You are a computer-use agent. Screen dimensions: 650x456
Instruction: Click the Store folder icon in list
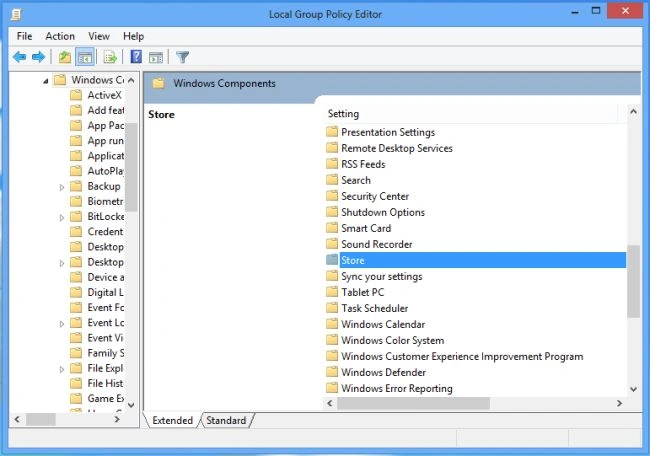coord(332,260)
